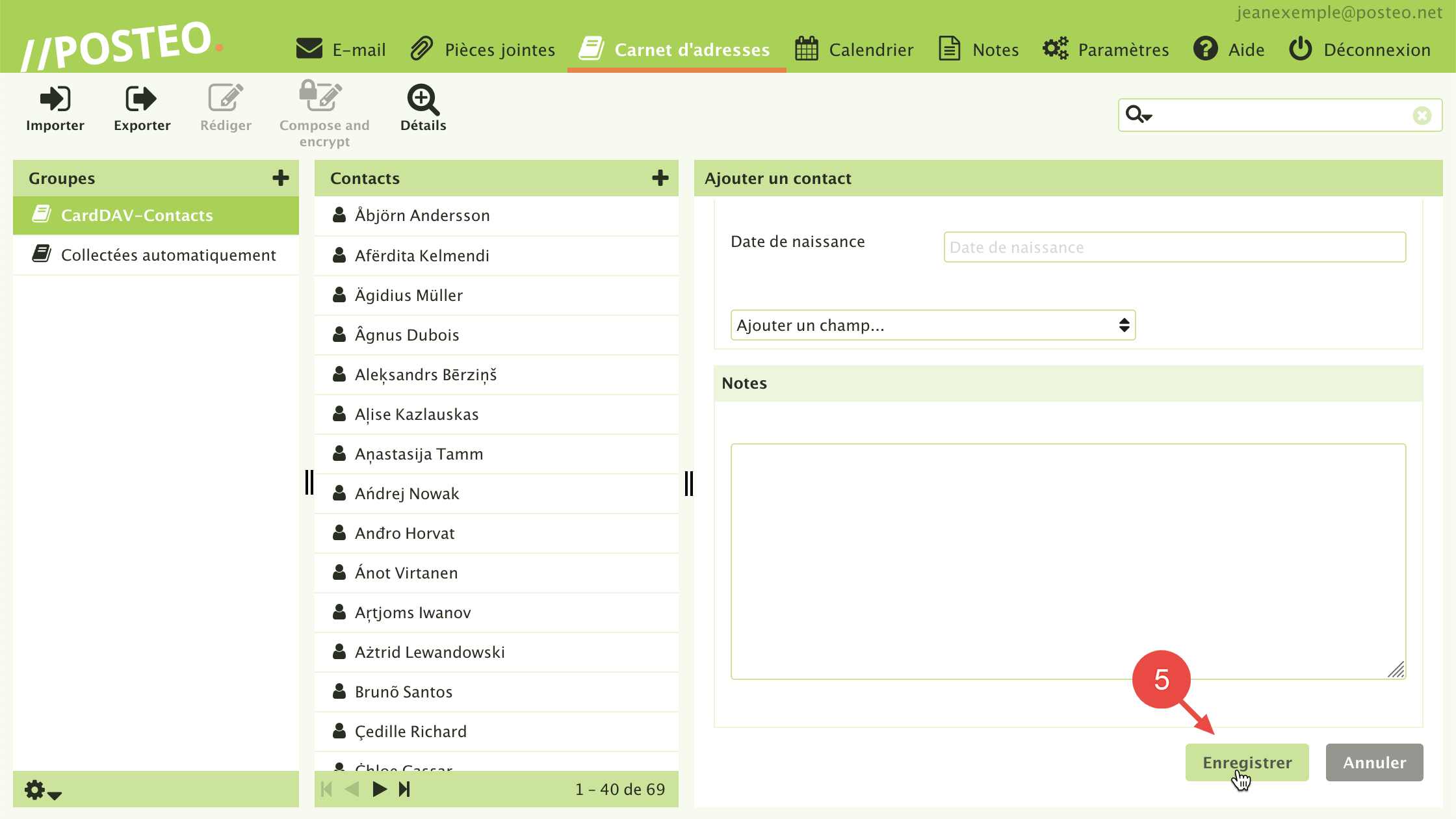This screenshot has width=1456, height=819.
Task: Click the Annuler button
Action: (x=1374, y=762)
